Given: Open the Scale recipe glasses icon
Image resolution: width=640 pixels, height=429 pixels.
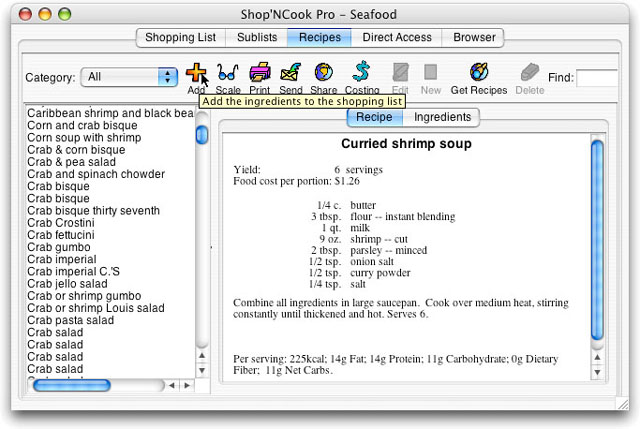Looking at the screenshot, I should tap(227, 73).
